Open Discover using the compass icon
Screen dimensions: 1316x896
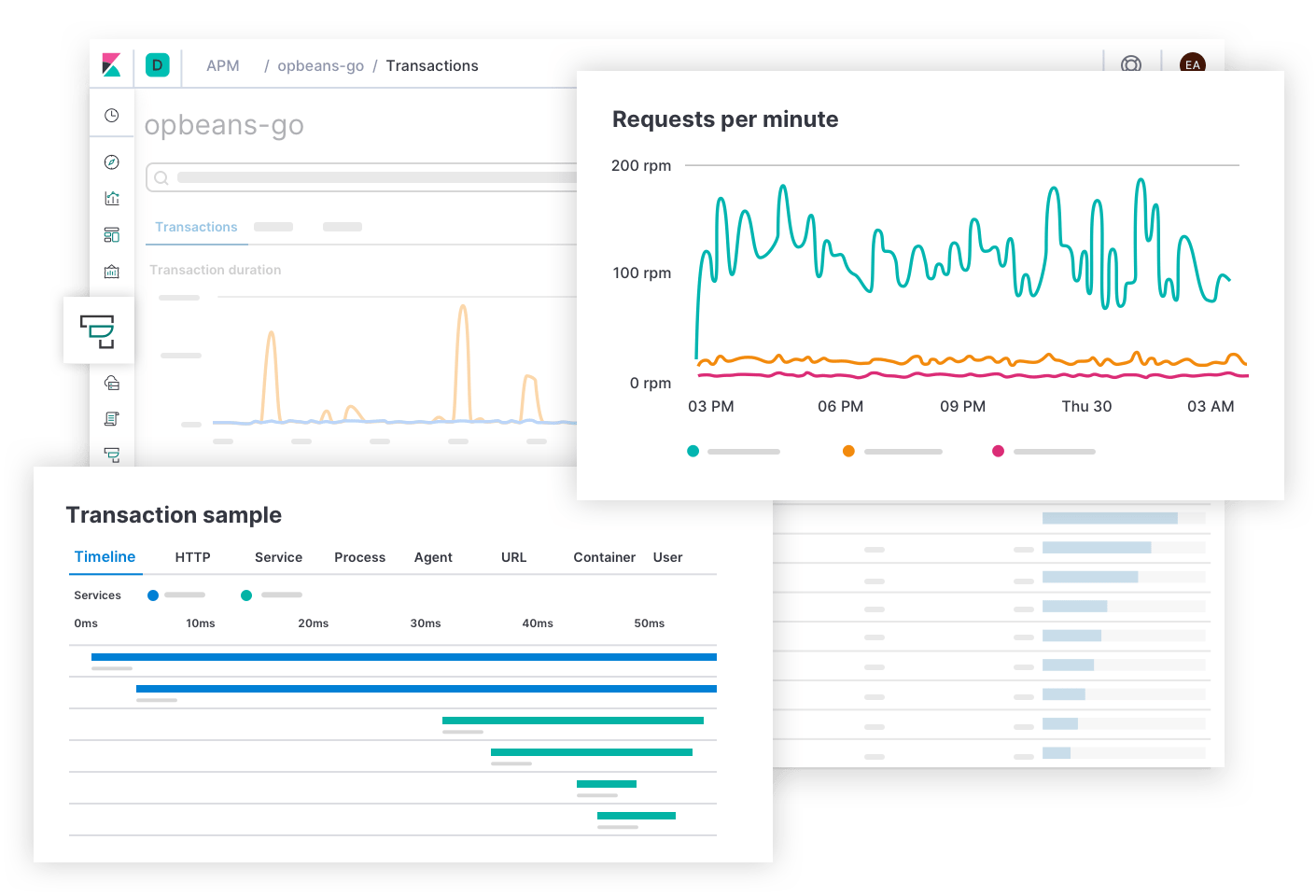112,161
